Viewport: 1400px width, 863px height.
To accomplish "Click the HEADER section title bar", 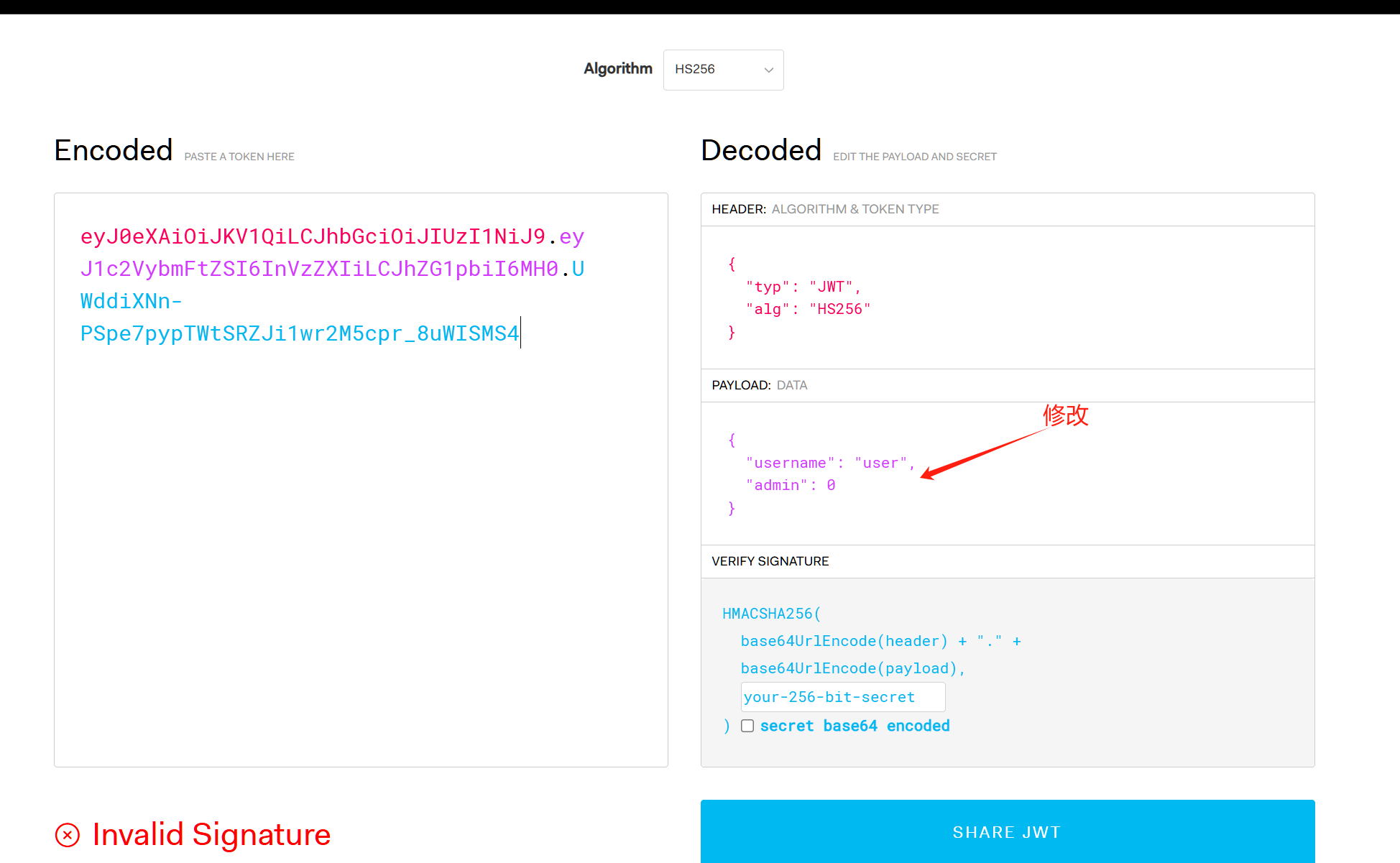I will click(825, 209).
